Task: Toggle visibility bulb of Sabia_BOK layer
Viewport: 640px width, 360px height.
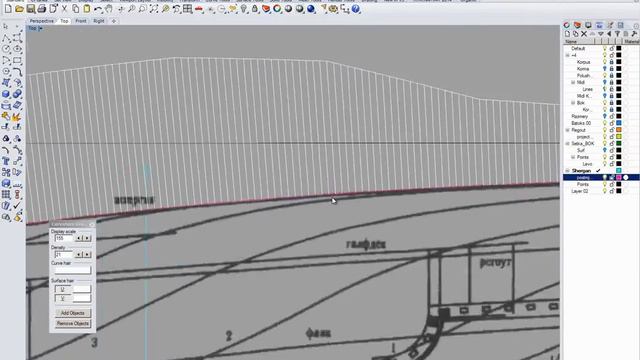Action: (x=605, y=144)
